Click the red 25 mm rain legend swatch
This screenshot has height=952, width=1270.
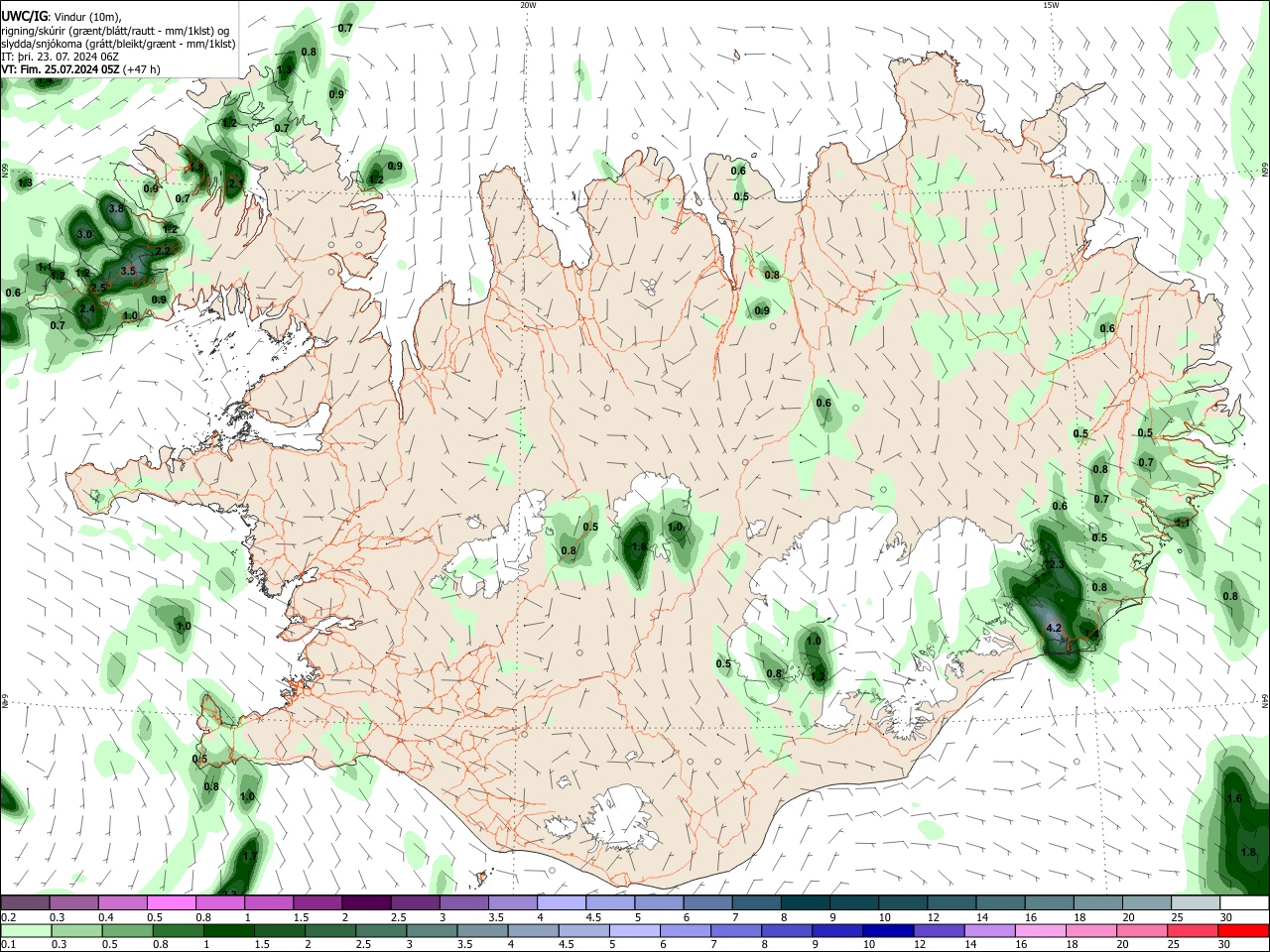pos(1193,931)
